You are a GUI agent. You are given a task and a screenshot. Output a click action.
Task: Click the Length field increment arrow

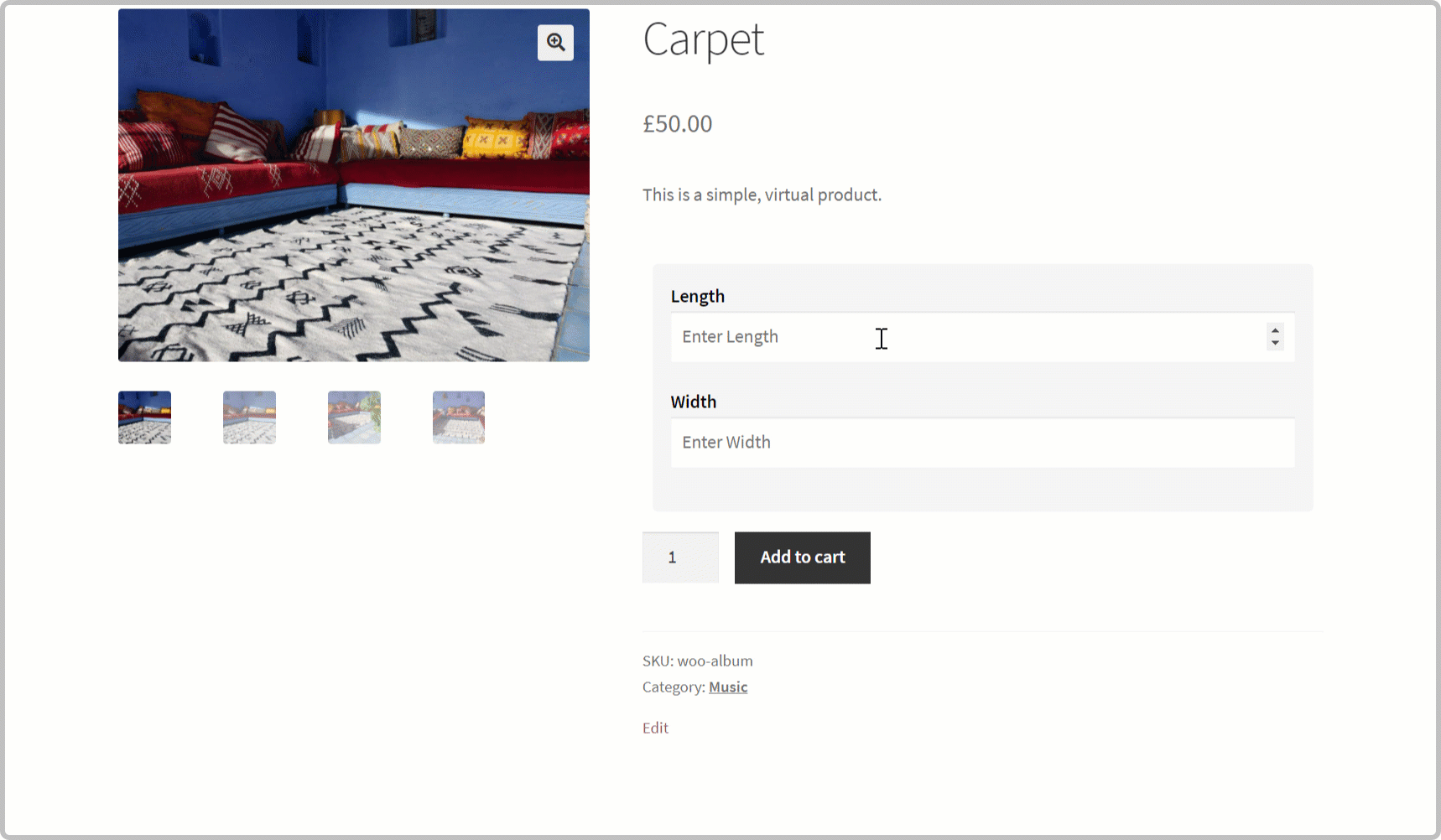[1275, 332]
